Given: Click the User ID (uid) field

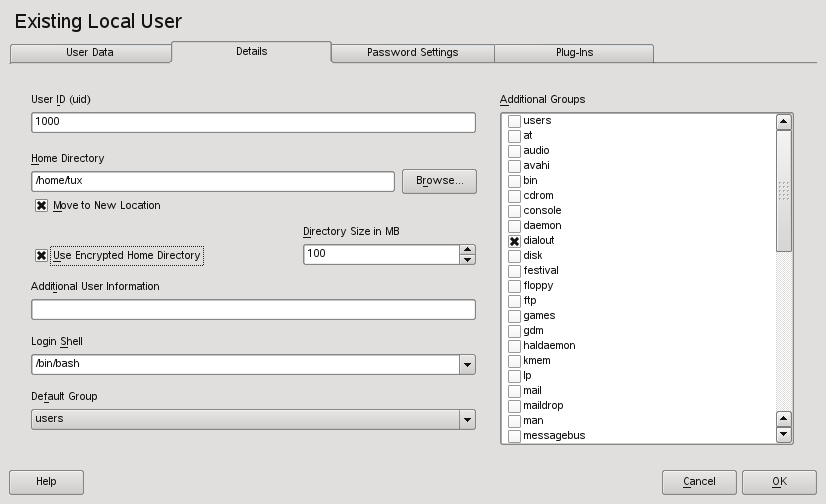Looking at the screenshot, I should point(253,122).
